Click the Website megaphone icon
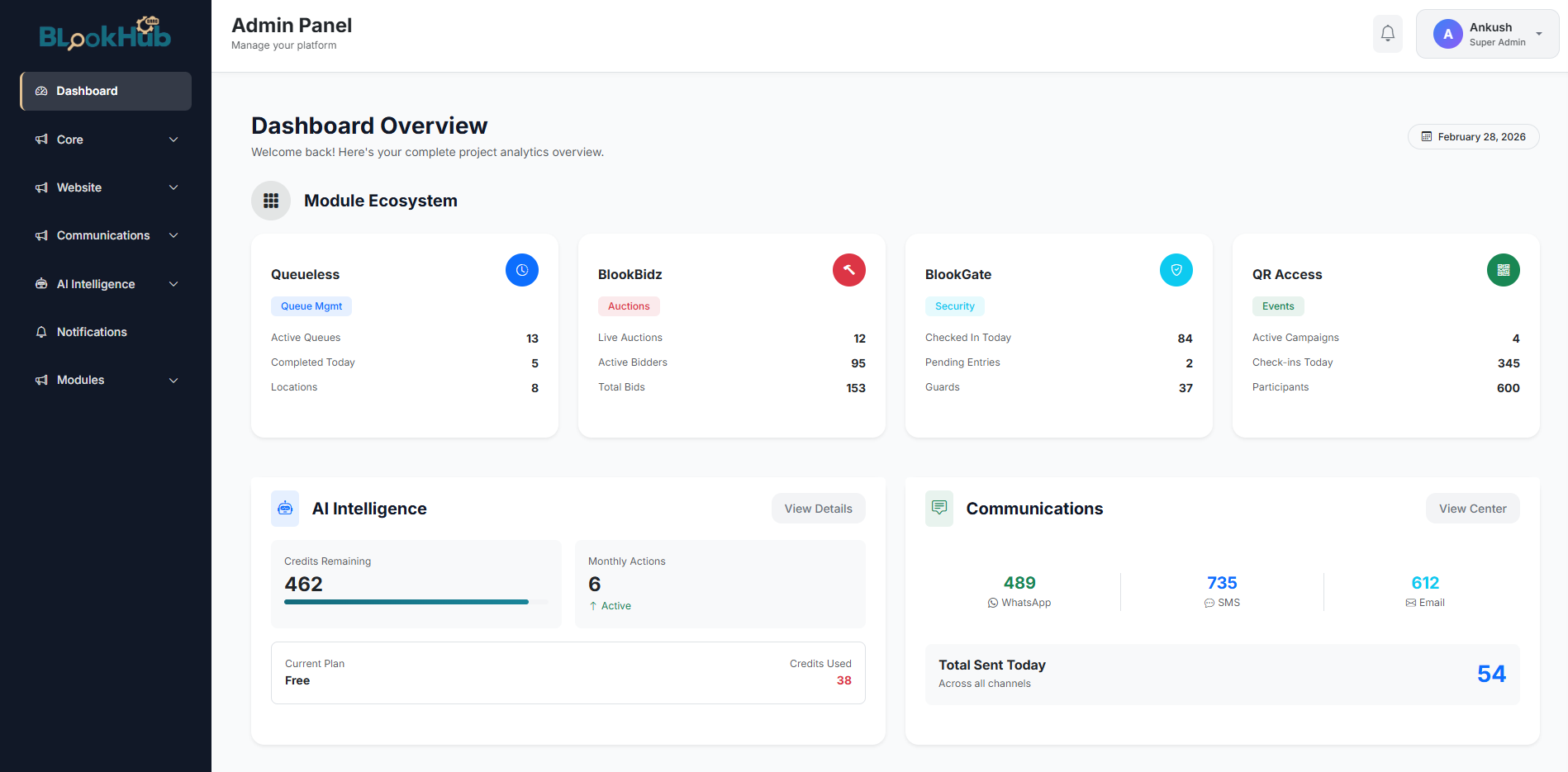 [41, 187]
